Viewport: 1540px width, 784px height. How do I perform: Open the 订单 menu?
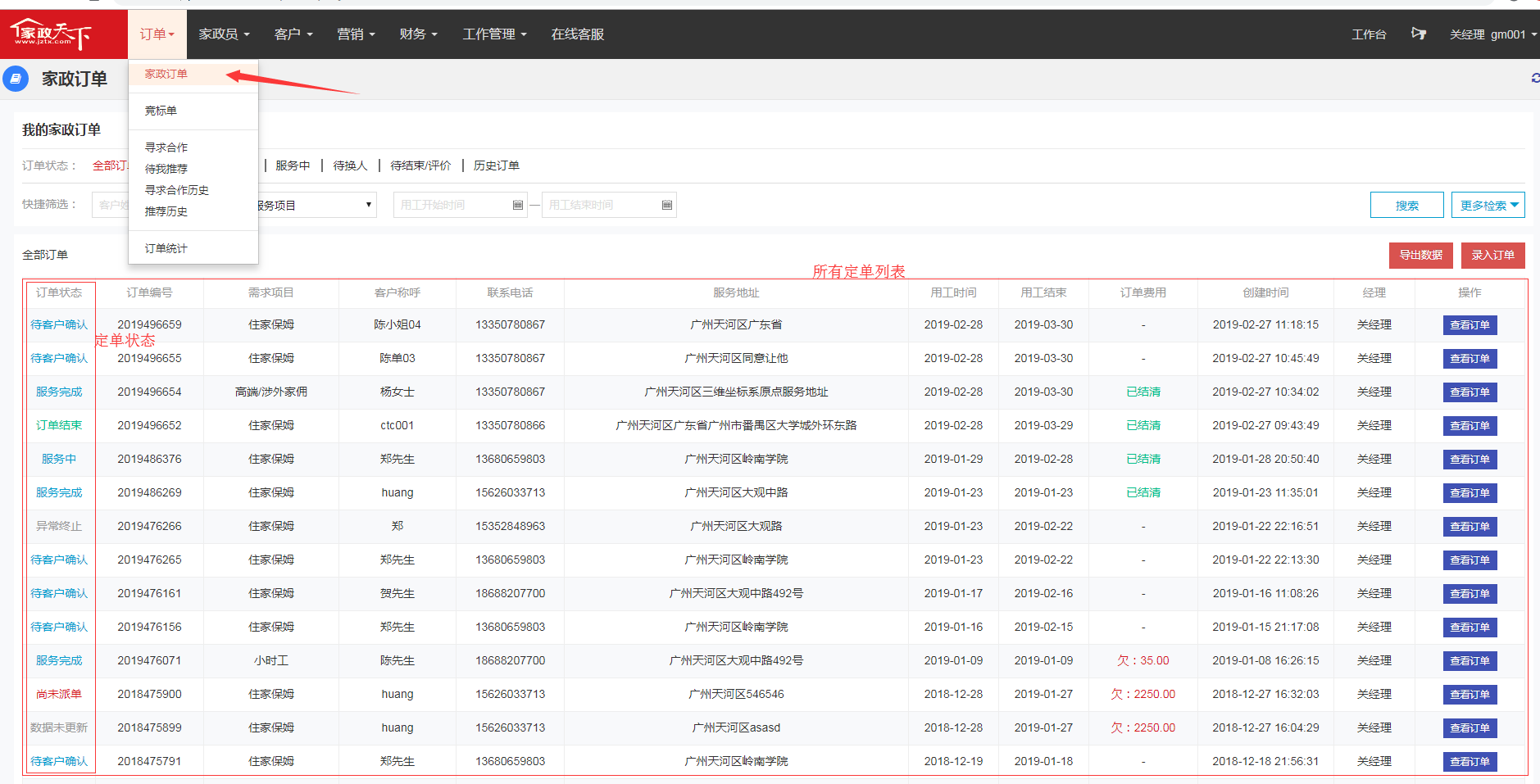click(x=157, y=34)
